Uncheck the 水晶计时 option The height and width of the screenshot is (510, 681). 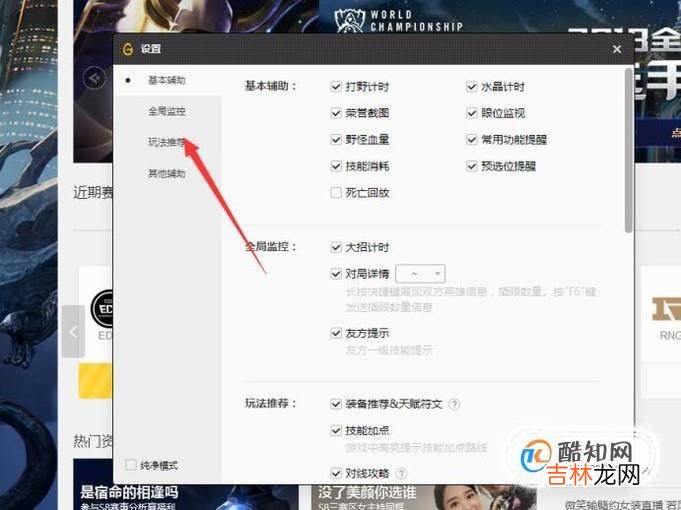472,87
